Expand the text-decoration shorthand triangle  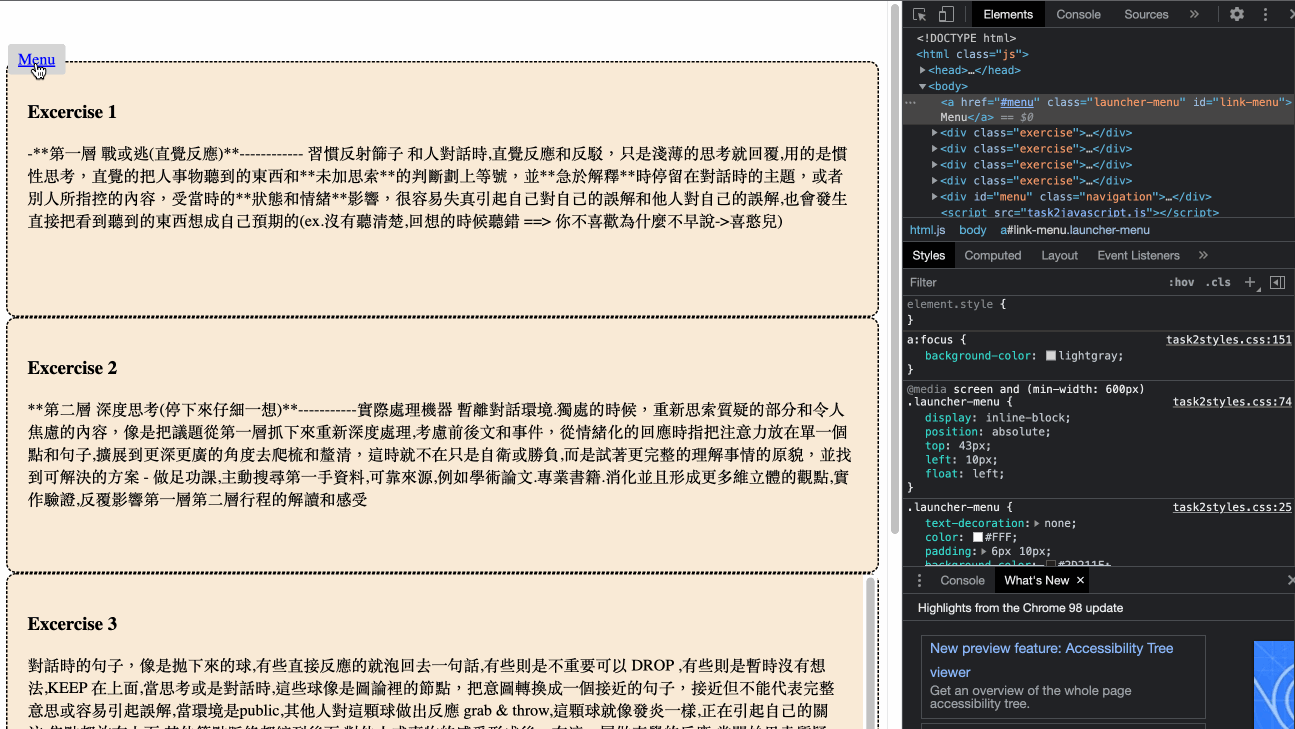click(x=1037, y=523)
